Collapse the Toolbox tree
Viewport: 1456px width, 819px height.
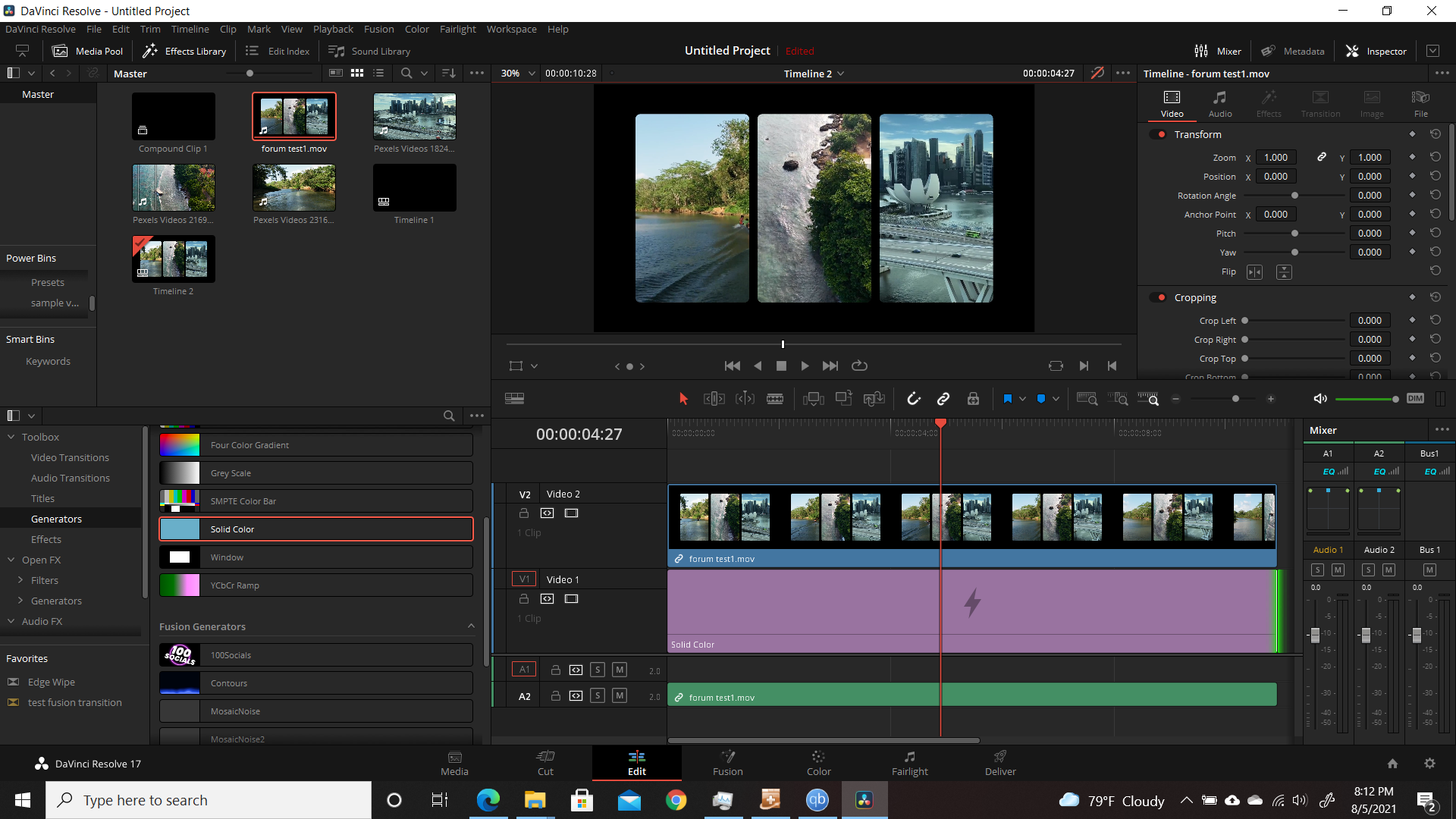tap(11, 437)
